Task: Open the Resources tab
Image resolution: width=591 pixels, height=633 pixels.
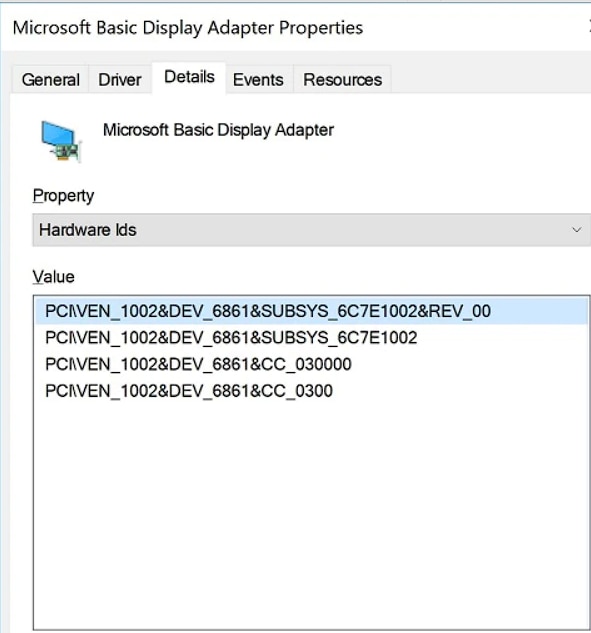Action: 342,80
